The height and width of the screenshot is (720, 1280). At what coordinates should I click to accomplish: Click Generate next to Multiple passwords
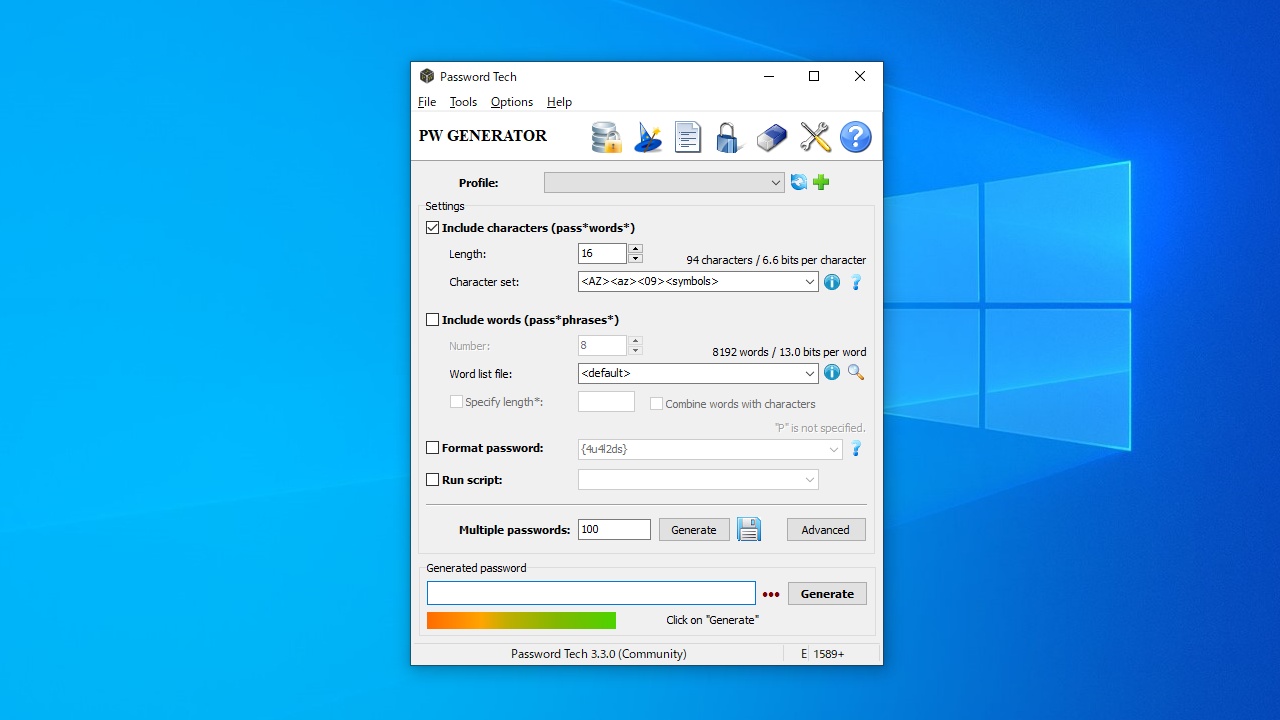[694, 530]
